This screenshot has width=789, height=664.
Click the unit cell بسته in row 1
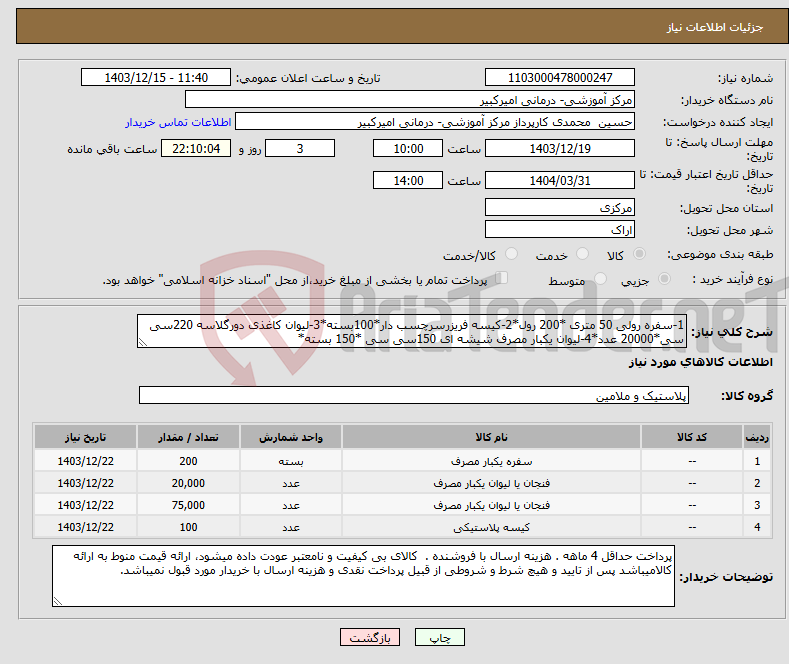[x=291, y=461]
